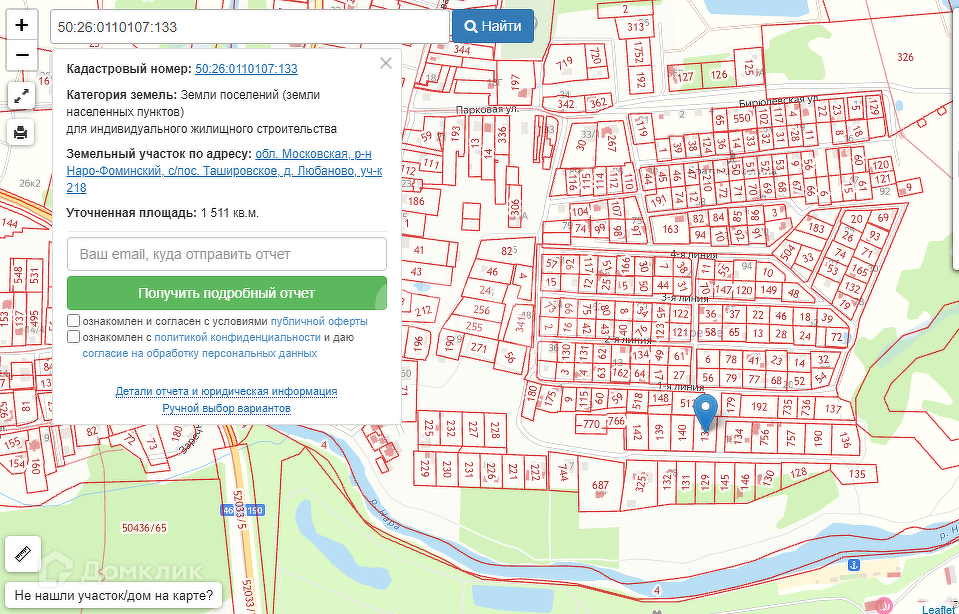Toggle fullscreen map with arrows icon

[x=21, y=96]
